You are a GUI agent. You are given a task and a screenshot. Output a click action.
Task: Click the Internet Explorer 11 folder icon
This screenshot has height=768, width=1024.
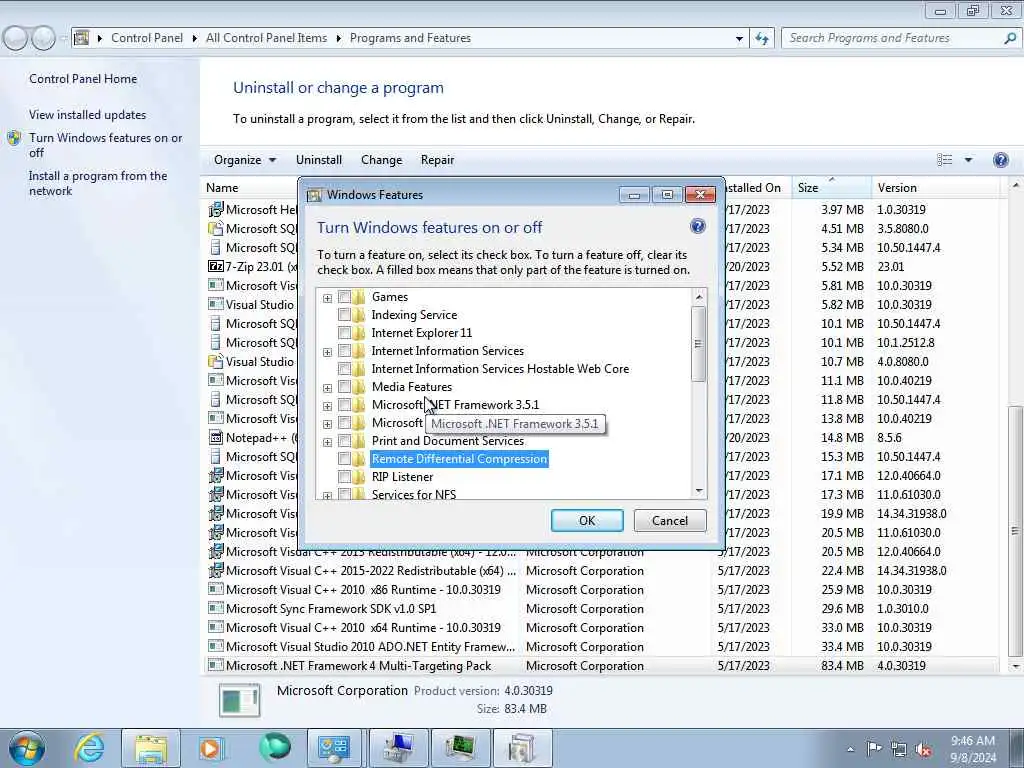[359, 333]
